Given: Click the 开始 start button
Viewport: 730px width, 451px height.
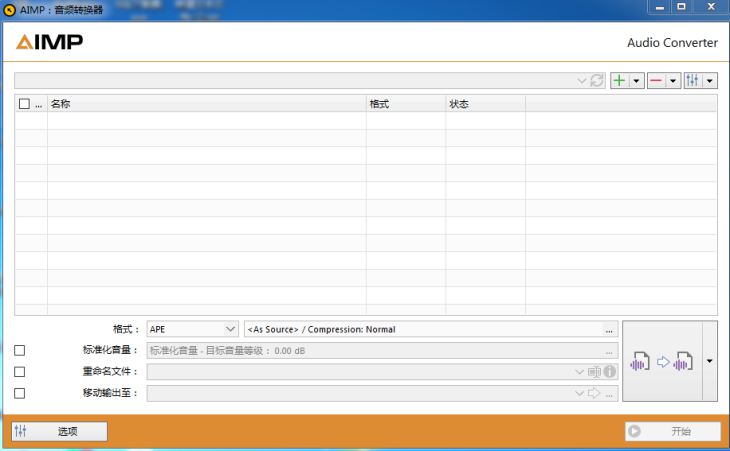Looking at the screenshot, I should point(673,431).
